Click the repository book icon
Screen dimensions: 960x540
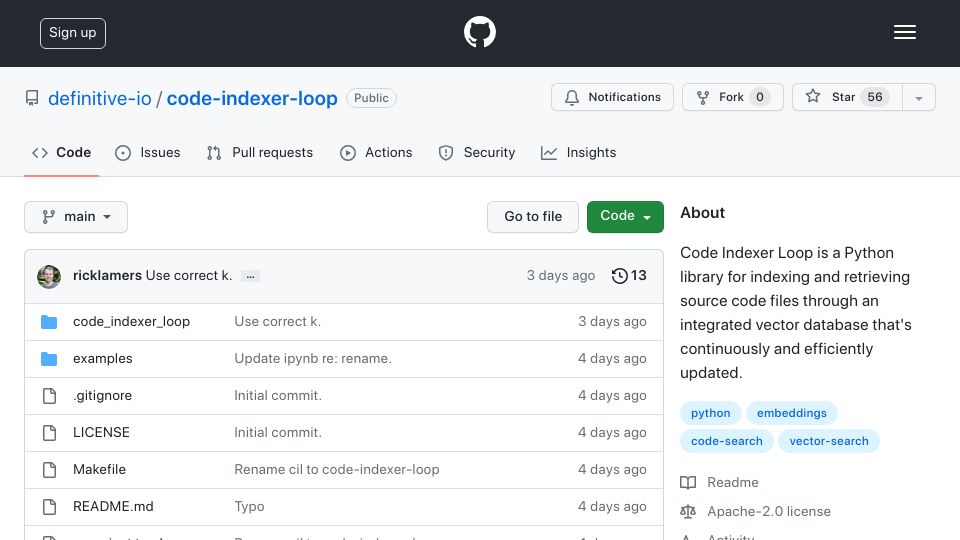tap(32, 98)
